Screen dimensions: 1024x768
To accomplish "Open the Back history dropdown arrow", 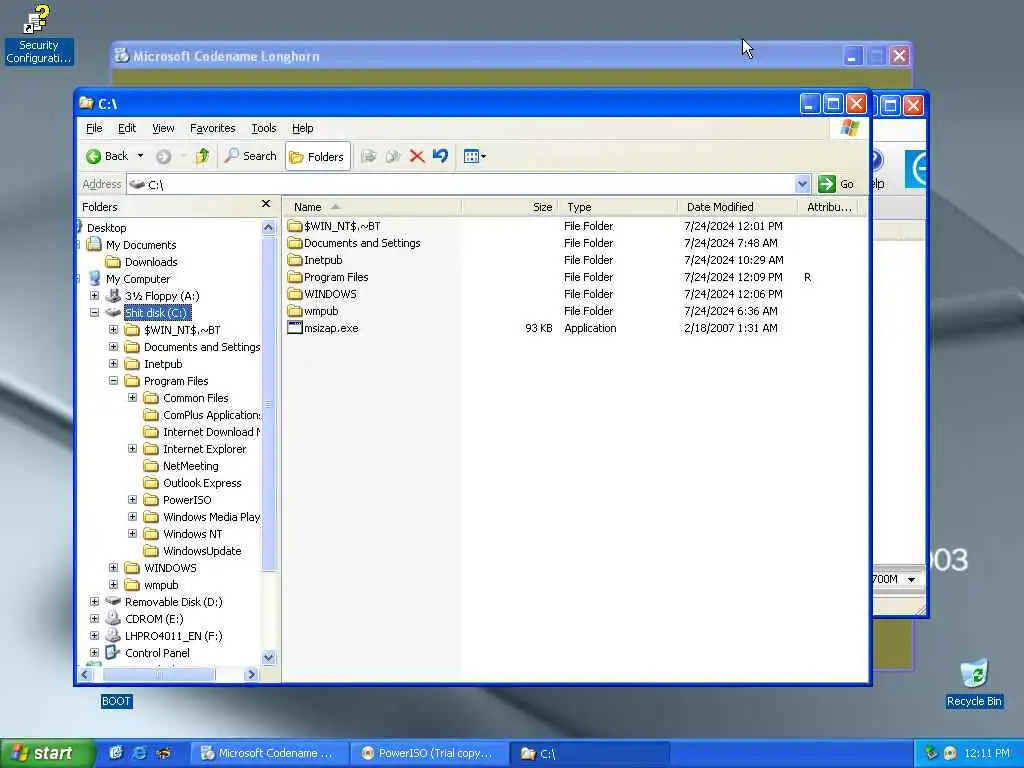I will pos(140,156).
